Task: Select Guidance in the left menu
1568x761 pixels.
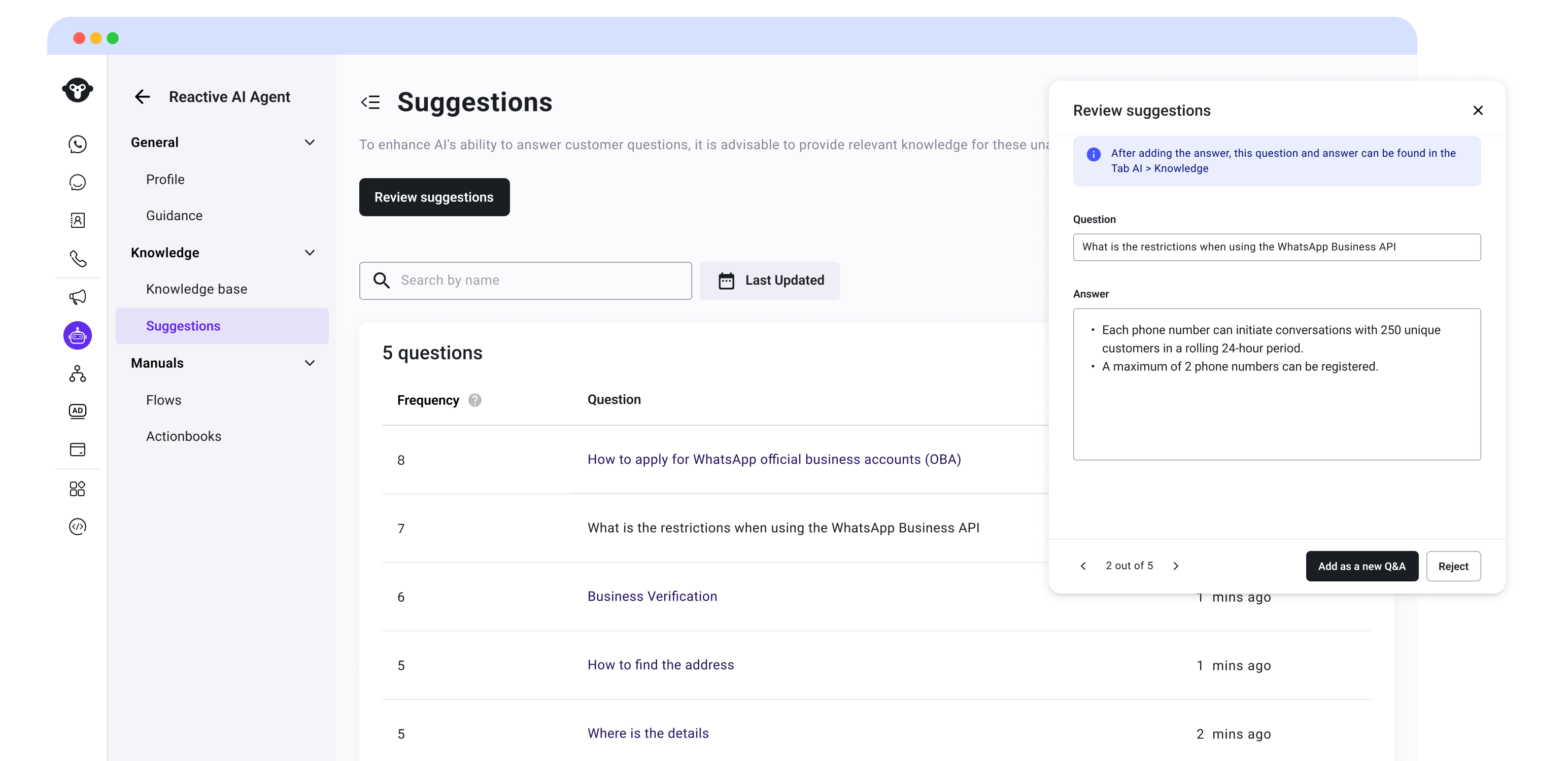Action: [x=174, y=216]
